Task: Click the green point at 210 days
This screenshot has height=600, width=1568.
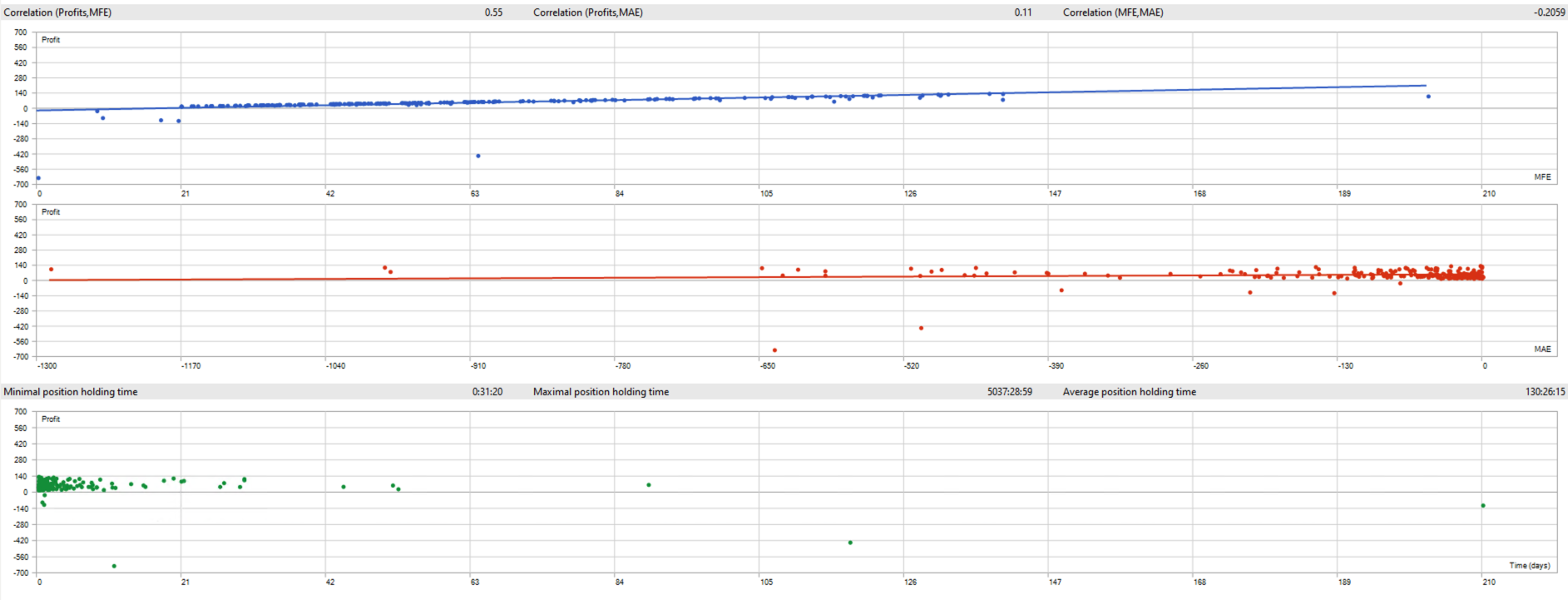Action: coord(1482,506)
